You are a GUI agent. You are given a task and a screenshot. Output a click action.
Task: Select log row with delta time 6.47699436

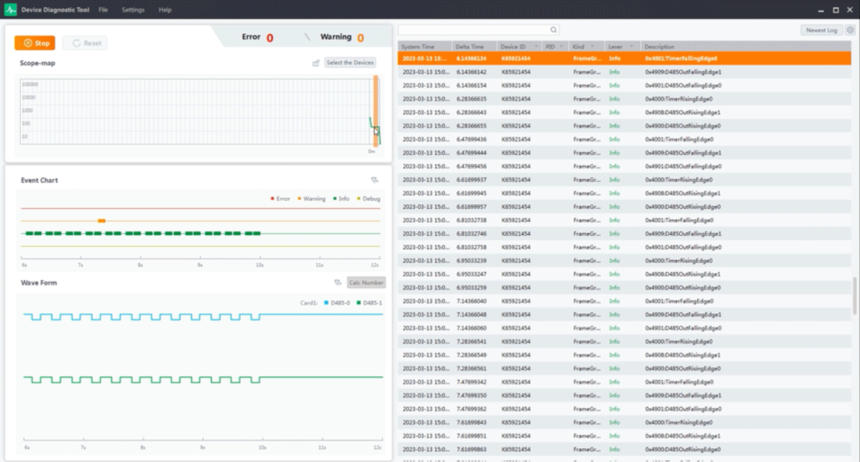coord(624,139)
